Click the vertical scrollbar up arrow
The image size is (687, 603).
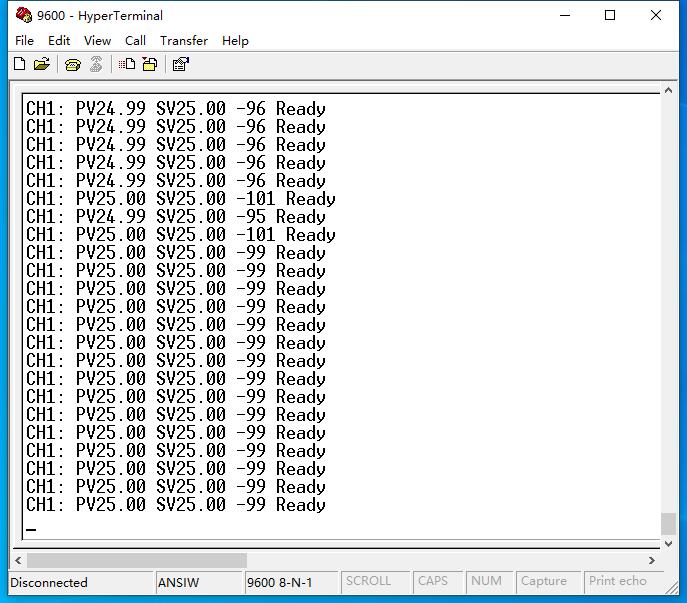[x=668, y=90]
